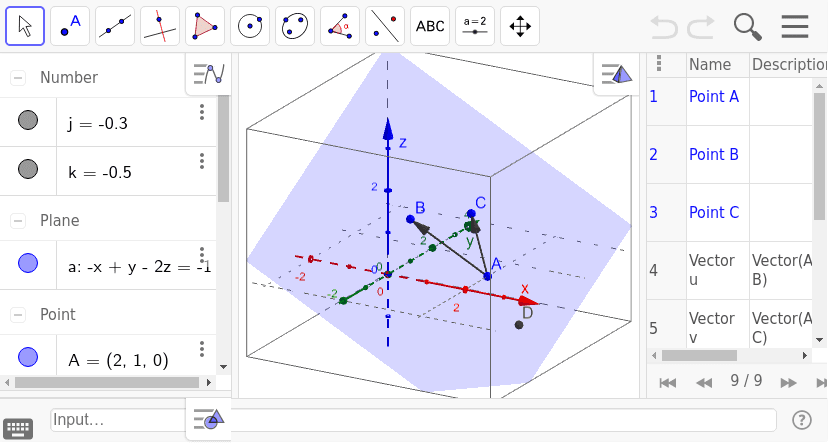Open more options for k = -0.5
This screenshot has width=829, height=443.
pos(201,161)
